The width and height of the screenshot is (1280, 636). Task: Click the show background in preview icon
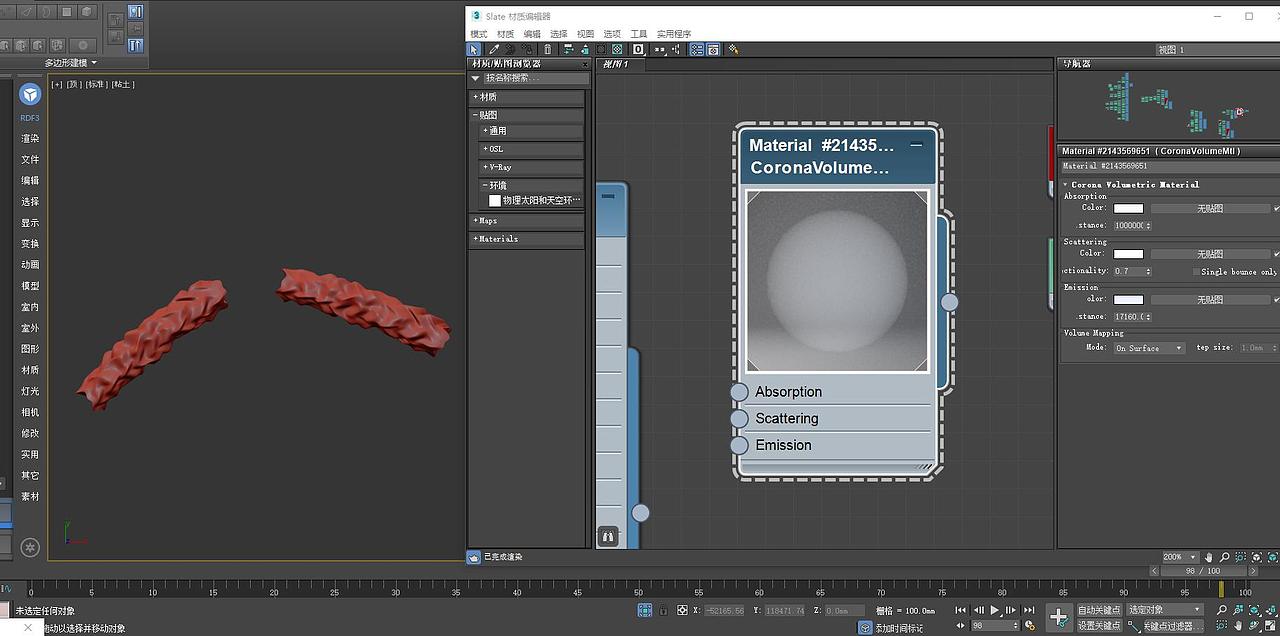click(x=617, y=49)
